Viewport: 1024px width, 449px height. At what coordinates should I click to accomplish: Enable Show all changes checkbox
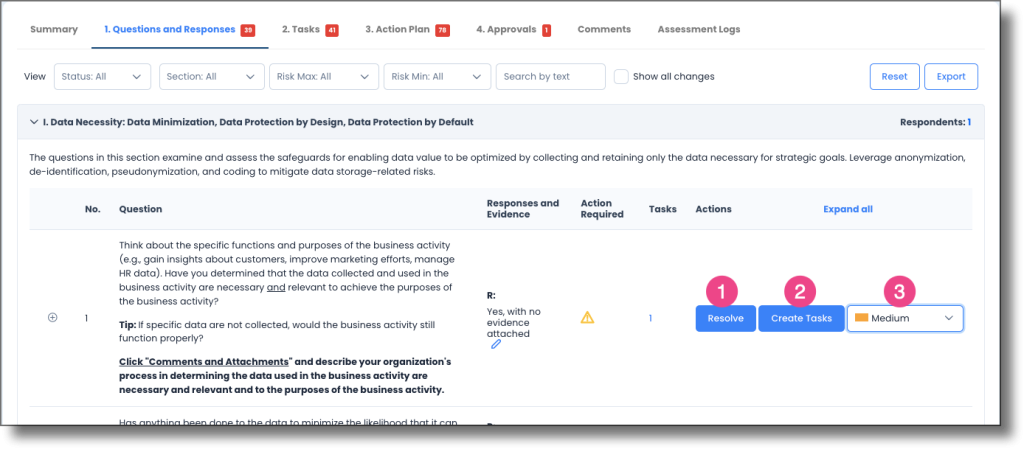(x=622, y=76)
